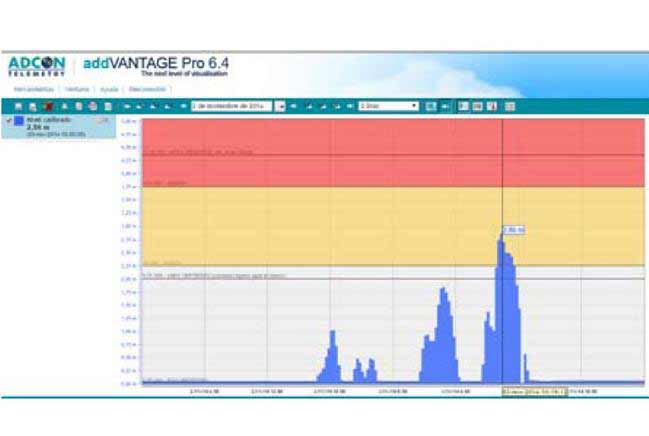Viewport: 649px width, 436px height.
Task: Click the zoom area icon right of the period dropdown
Action: [431, 106]
